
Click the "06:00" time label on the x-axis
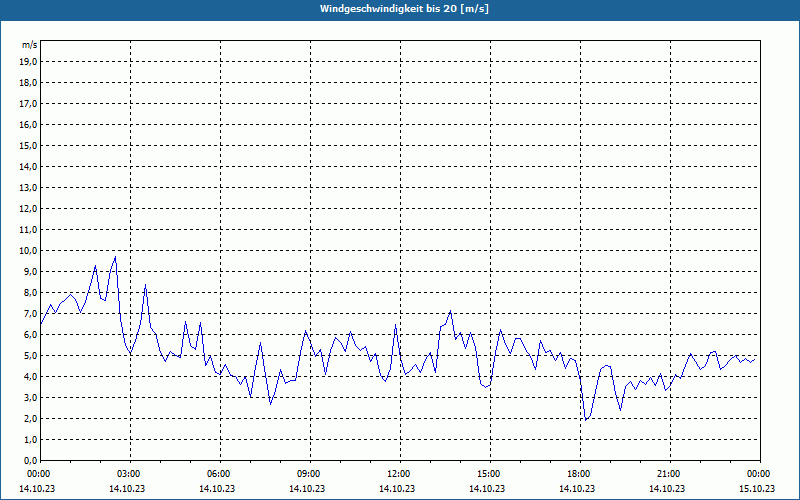pyautogui.click(x=220, y=474)
